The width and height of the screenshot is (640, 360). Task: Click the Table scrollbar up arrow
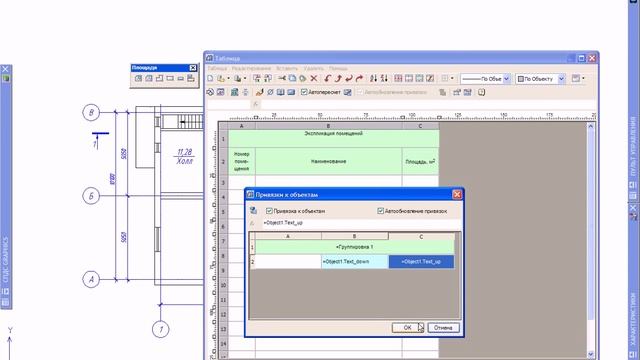pos(591,127)
